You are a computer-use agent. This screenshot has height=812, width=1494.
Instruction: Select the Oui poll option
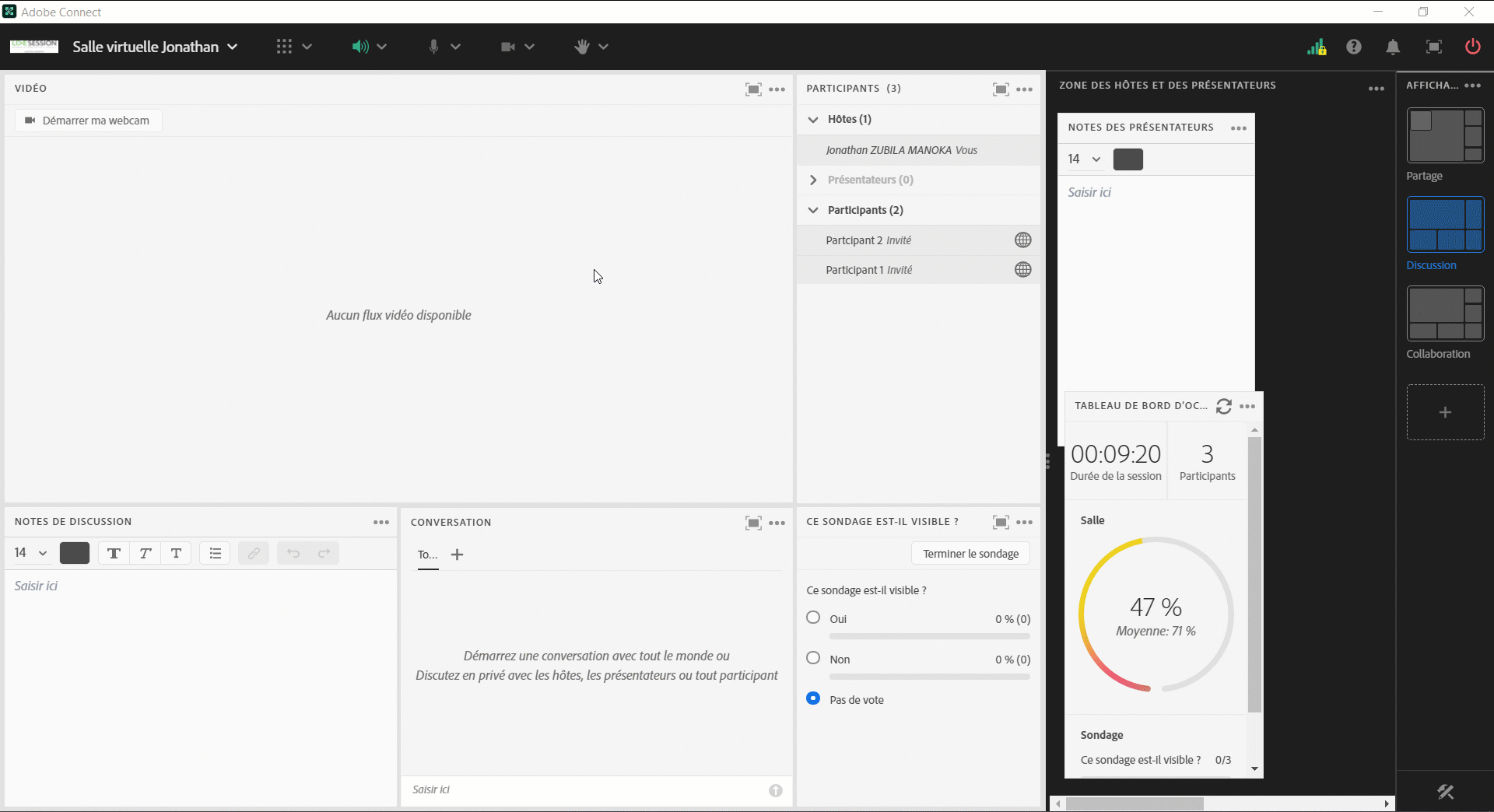[813, 618]
